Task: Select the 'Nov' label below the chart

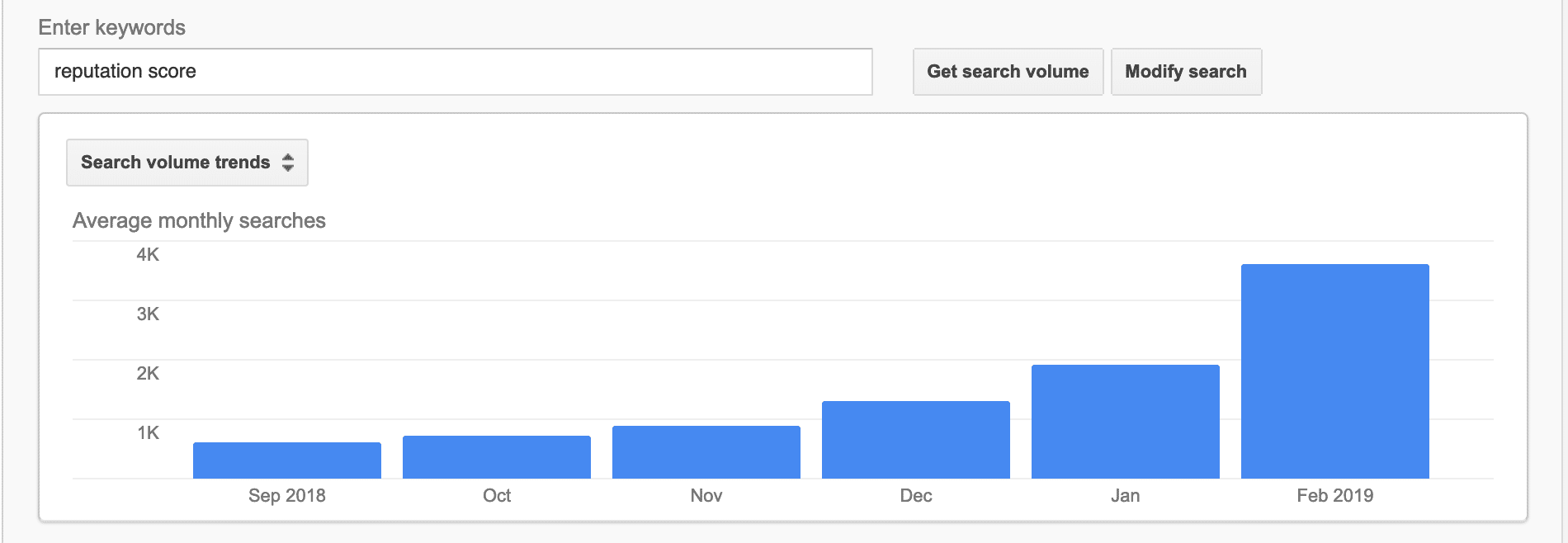Action: 706,496
